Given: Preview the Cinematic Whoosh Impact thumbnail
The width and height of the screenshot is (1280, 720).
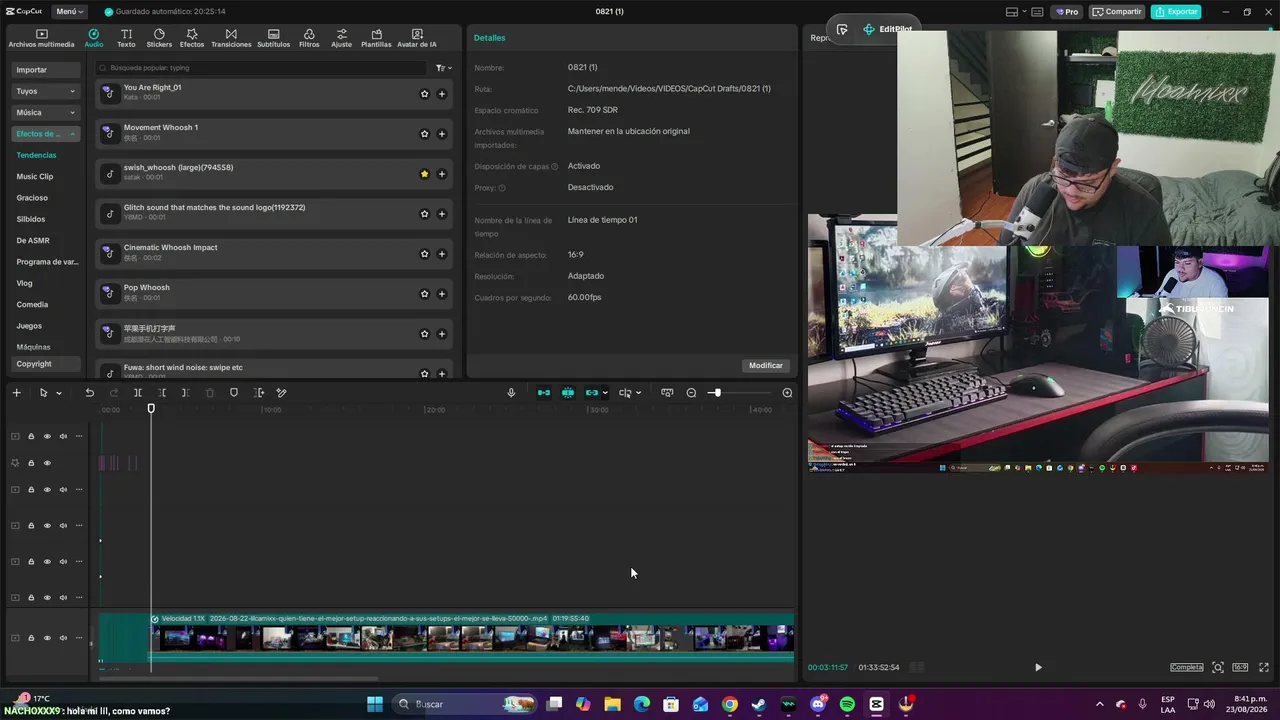Looking at the screenshot, I should tap(110, 253).
